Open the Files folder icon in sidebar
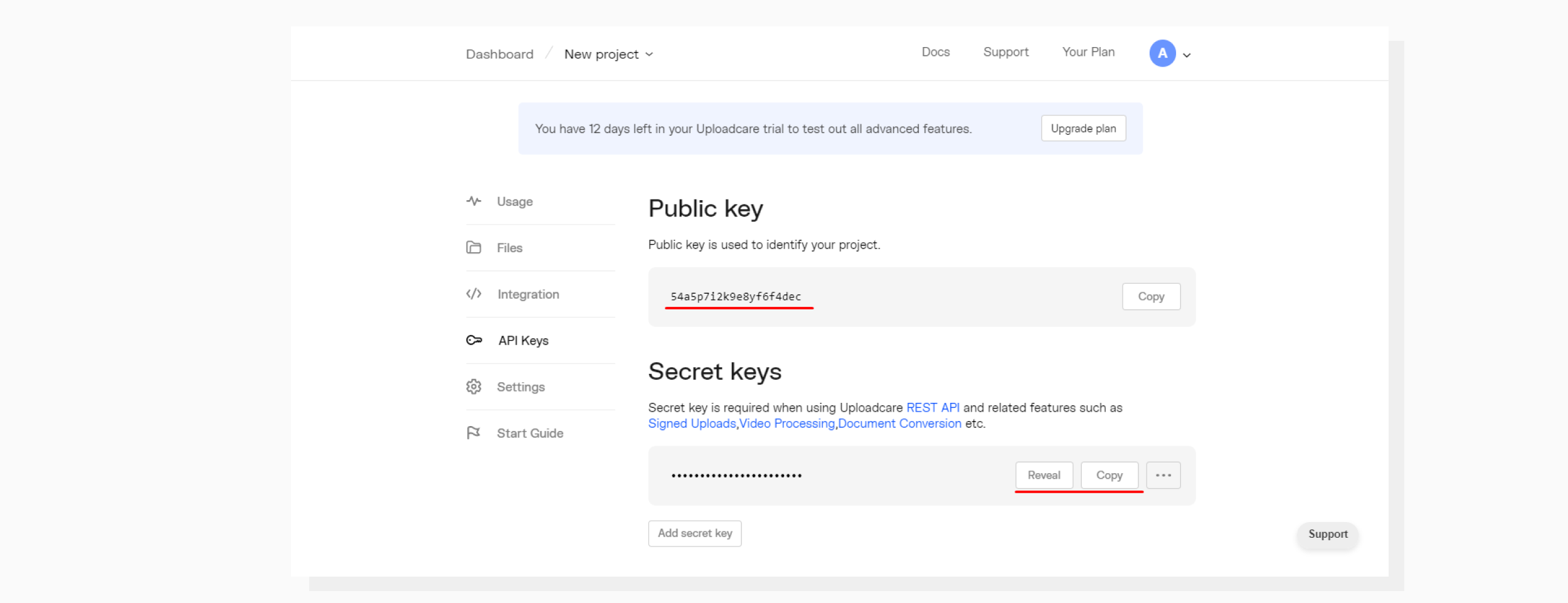The width and height of the screenshot is (1568, 603). (474, 247)
